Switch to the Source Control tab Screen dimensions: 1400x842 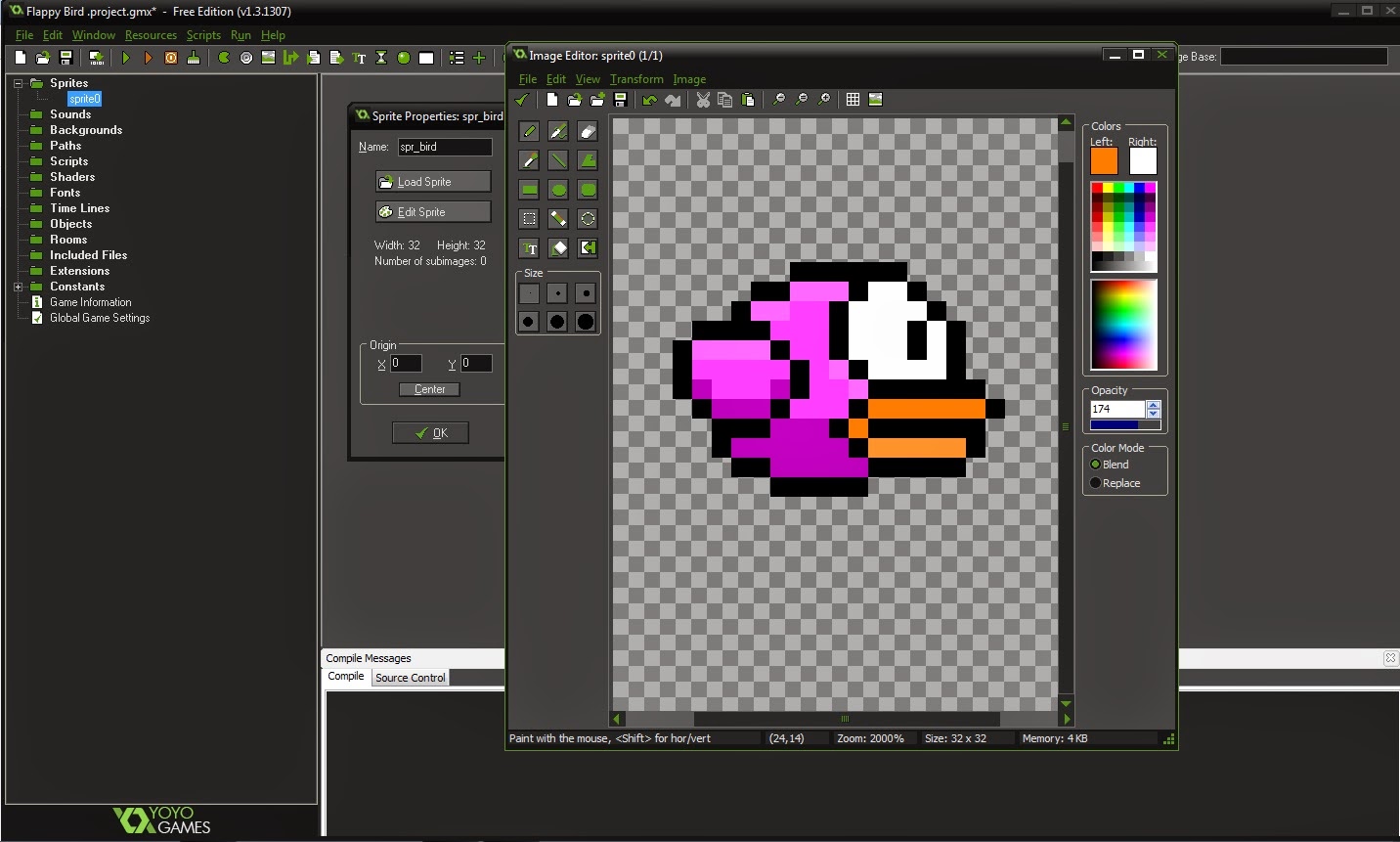pos(410,677)
